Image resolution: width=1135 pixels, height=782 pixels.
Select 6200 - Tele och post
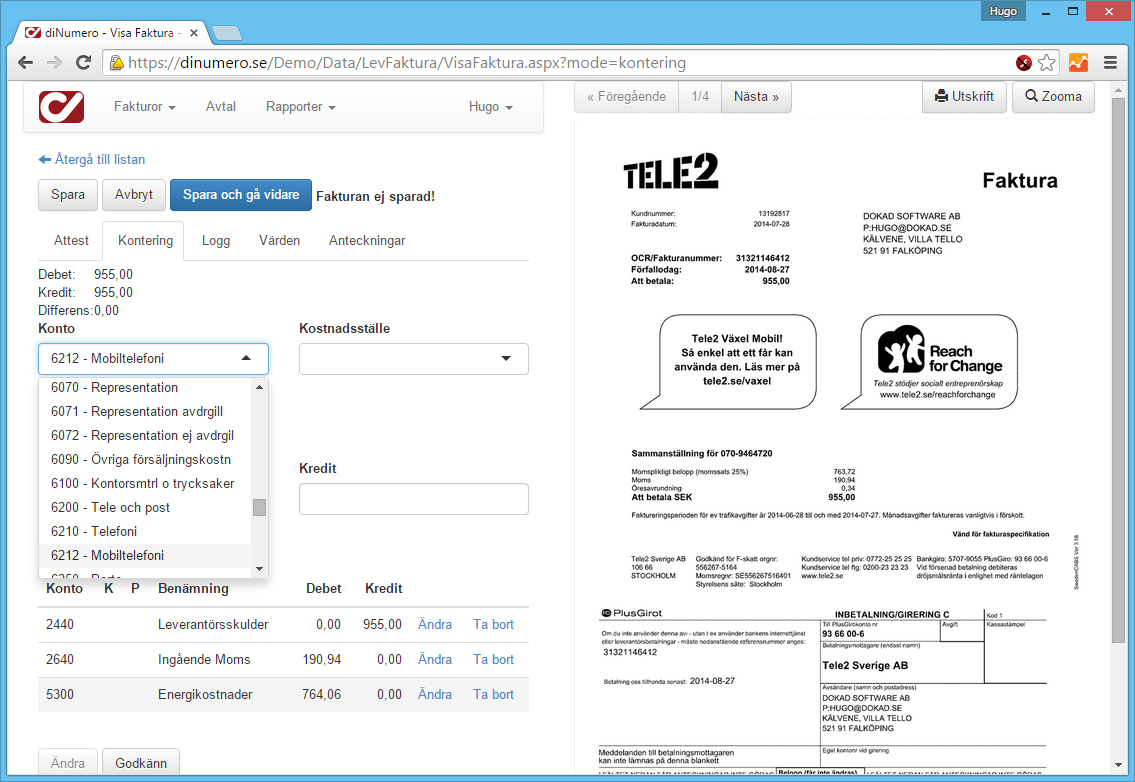[145, 507]
